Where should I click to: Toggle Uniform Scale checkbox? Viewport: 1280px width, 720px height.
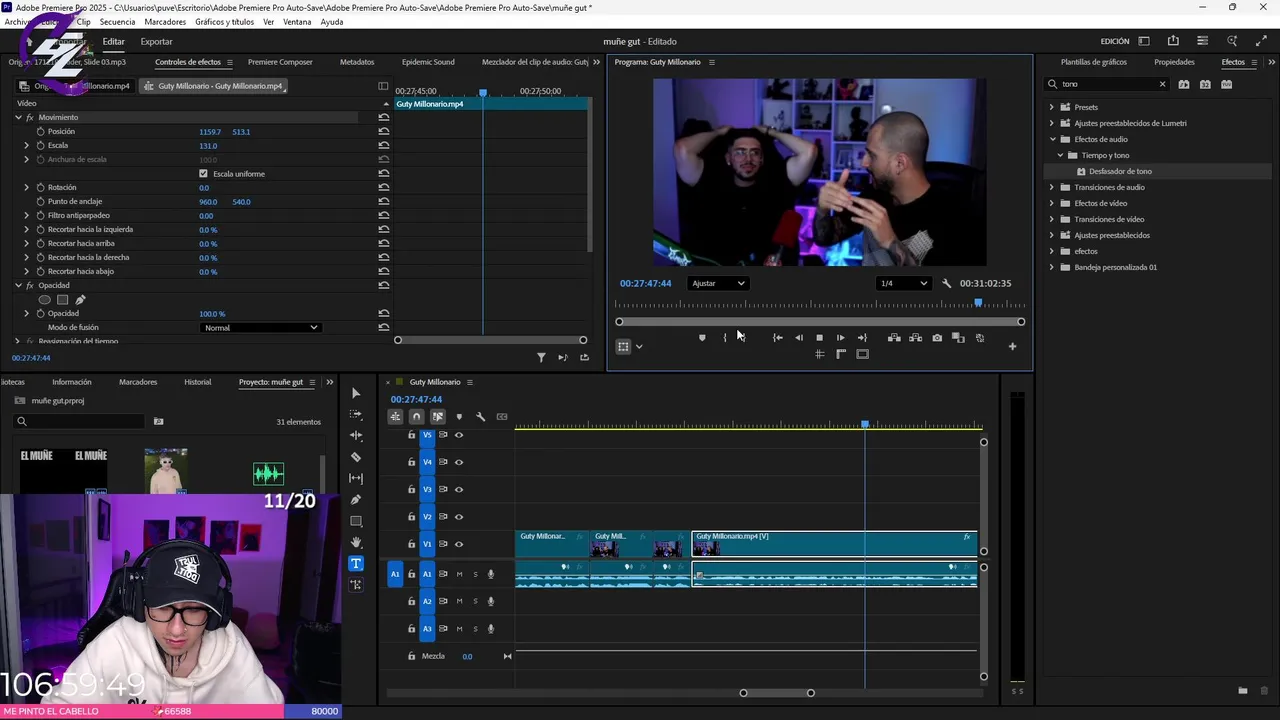pyautogui.click(x=203, y=174)
